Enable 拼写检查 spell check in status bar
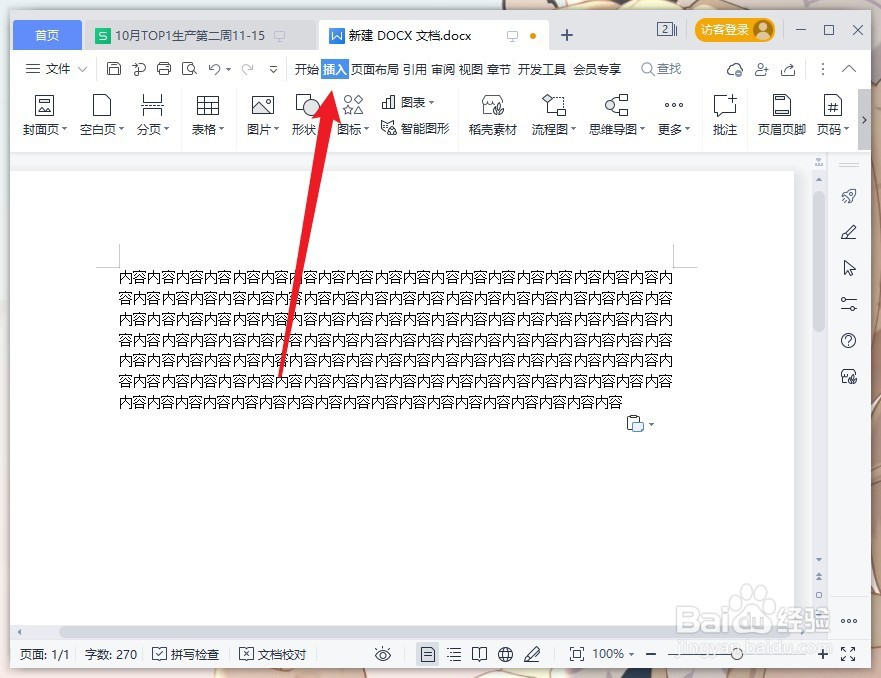881x678 pixels. (x=185, y=654)
